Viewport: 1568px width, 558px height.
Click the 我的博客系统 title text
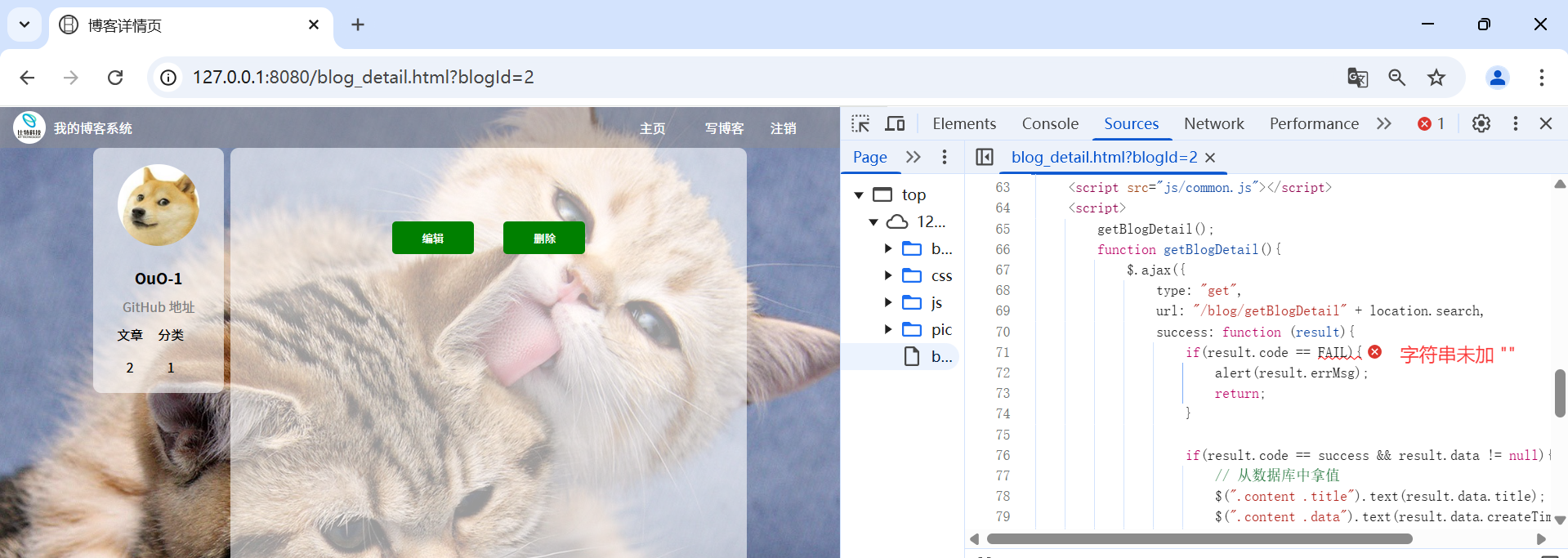(93, 128)
